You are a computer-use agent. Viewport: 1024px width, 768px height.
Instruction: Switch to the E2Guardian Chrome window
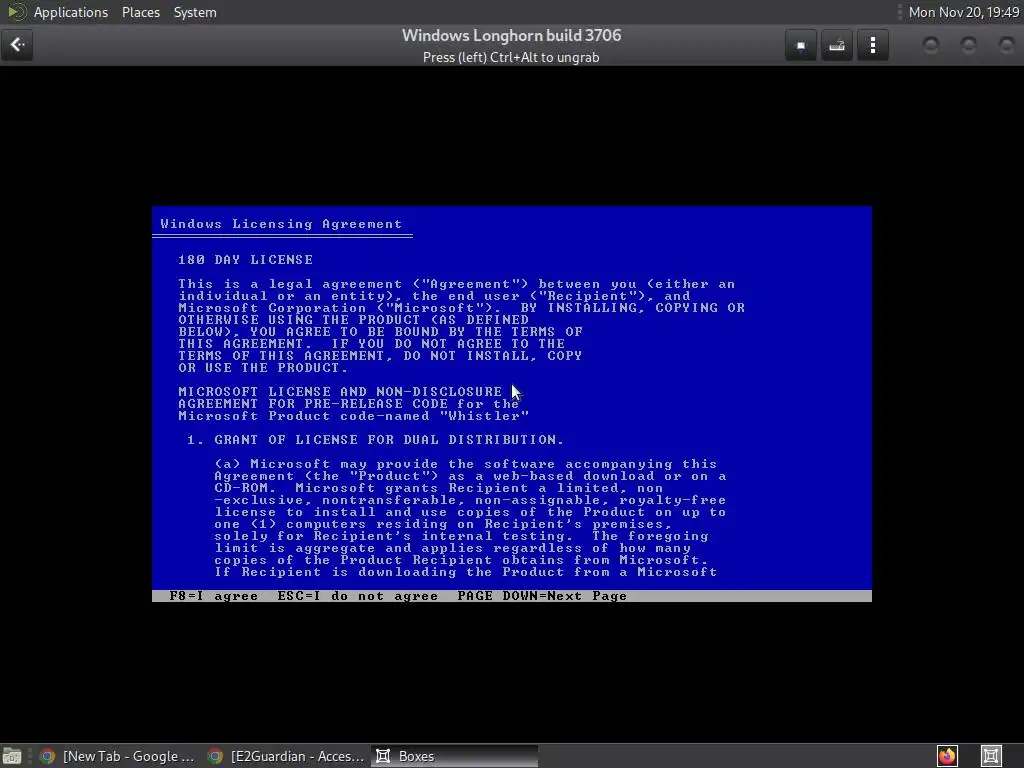coord(286,756)
